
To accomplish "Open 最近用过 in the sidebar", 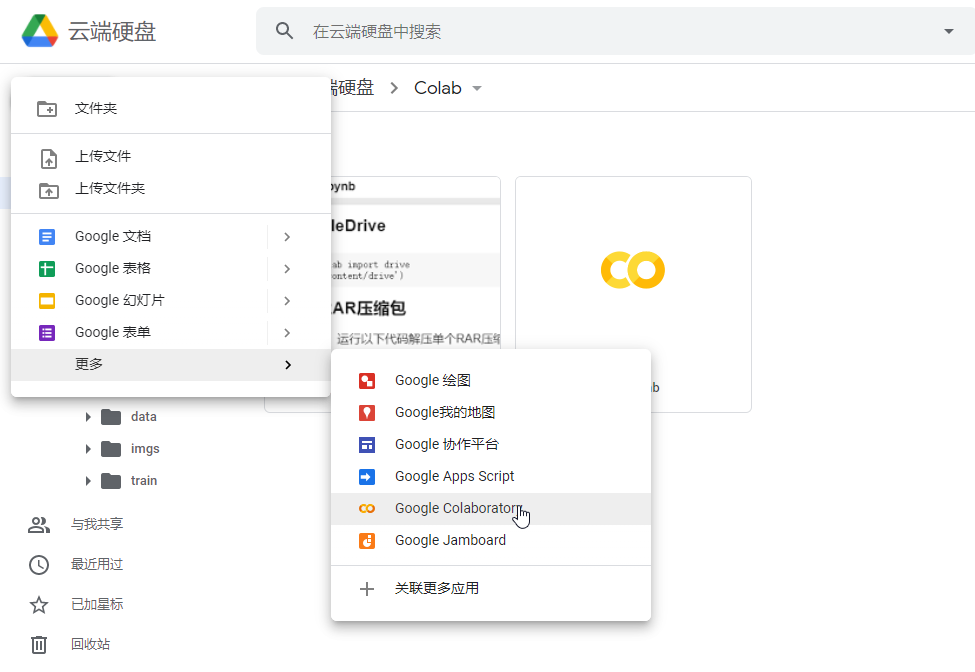I will point(97,564).
